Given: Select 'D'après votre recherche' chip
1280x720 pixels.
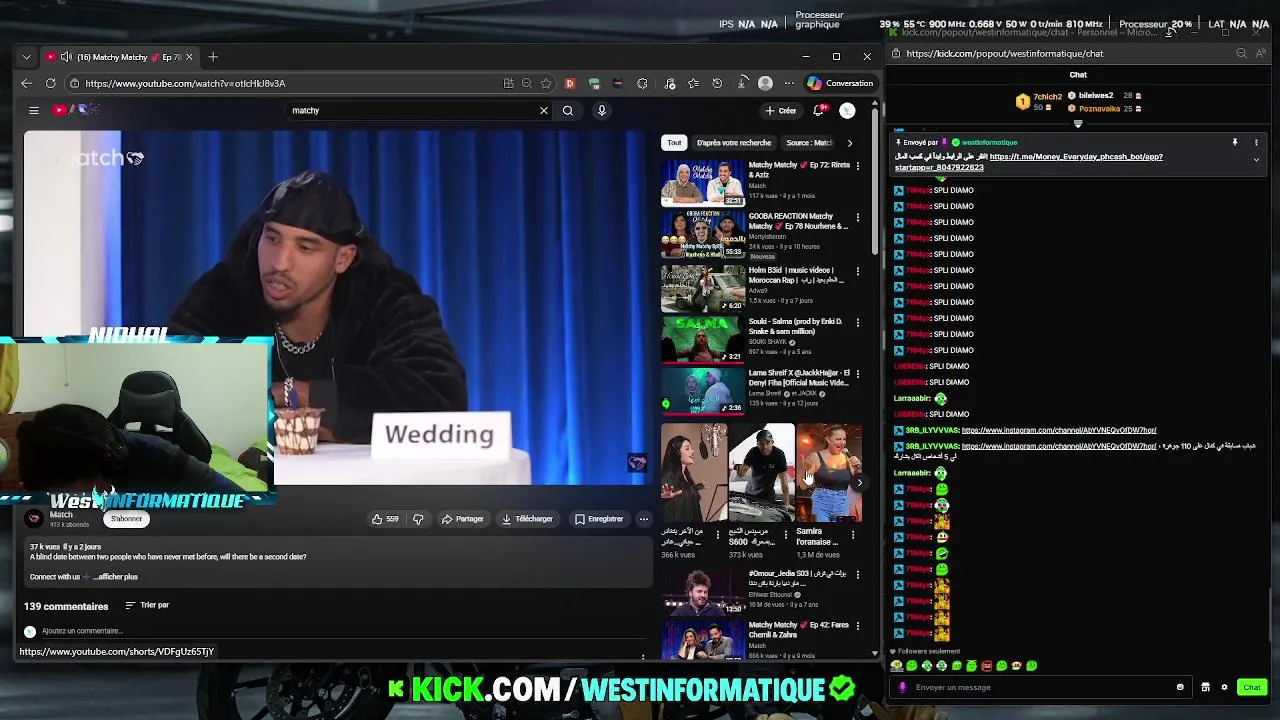Looking at the screenshot, I should point(734,143).
